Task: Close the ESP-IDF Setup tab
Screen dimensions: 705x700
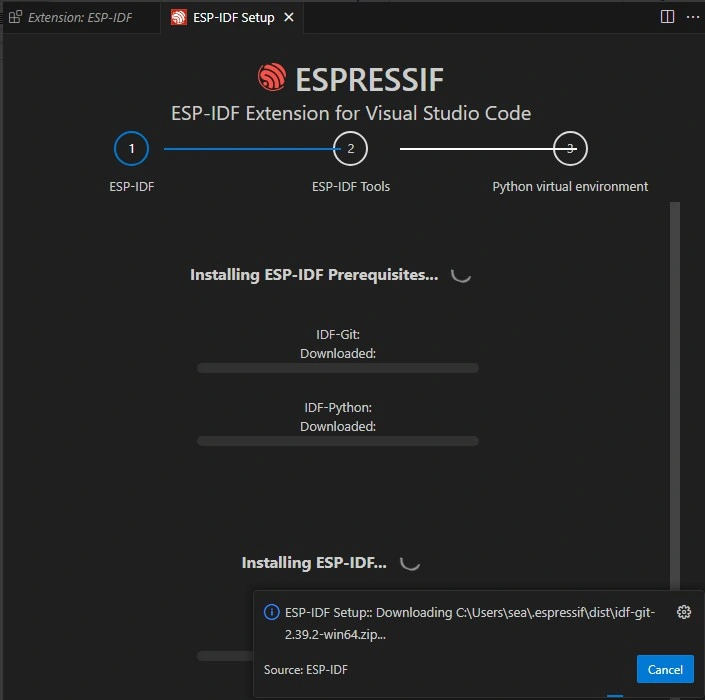Action: 289,17
